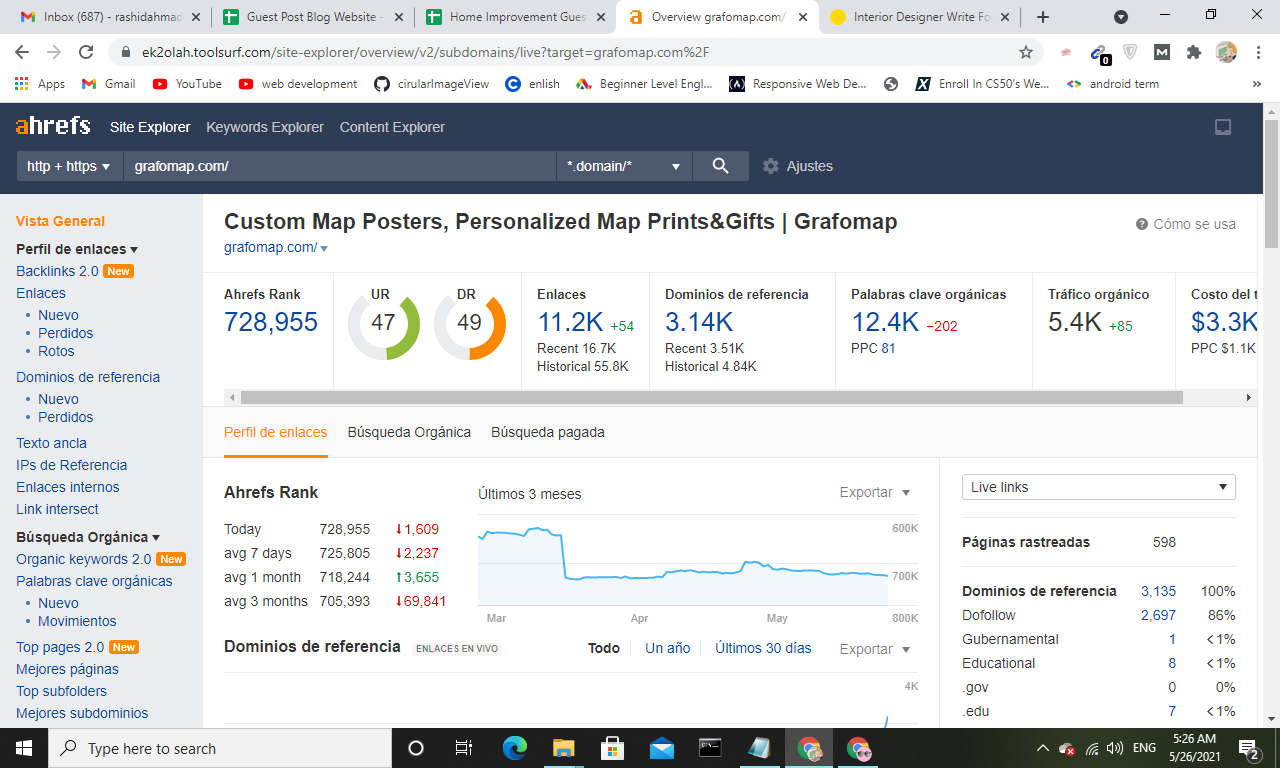Open the Ajustes settings gear

click(x=771, y=166)
